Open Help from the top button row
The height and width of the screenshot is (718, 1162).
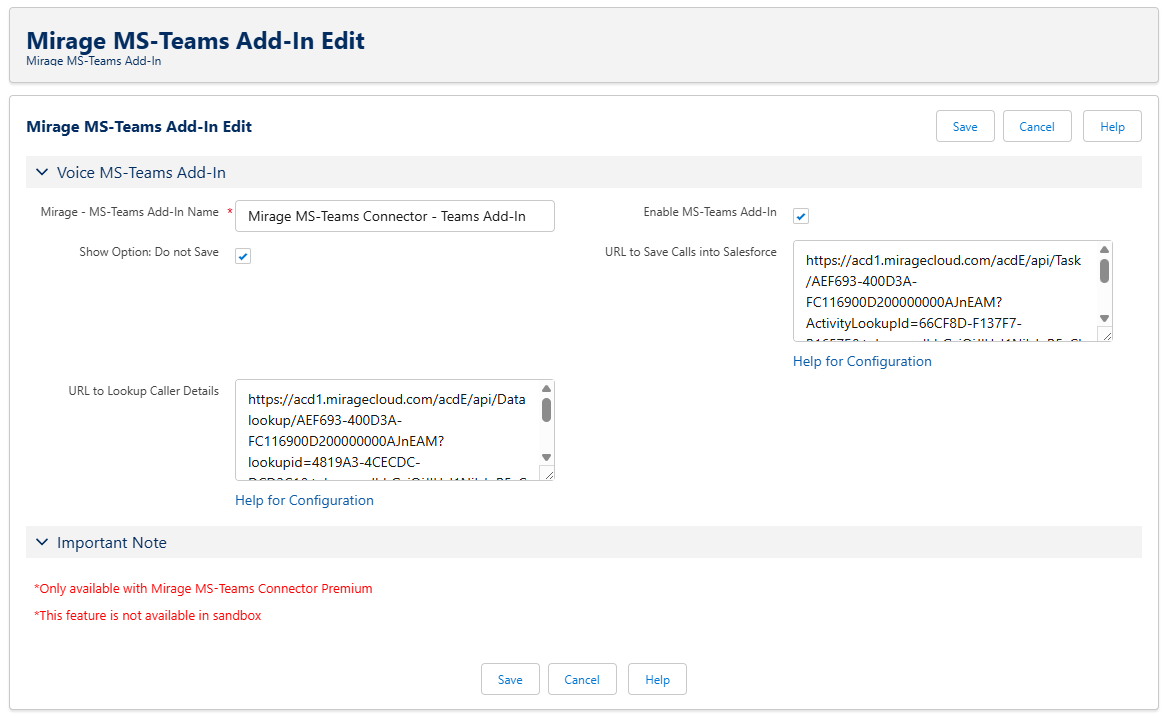[x=1112, y=126]
